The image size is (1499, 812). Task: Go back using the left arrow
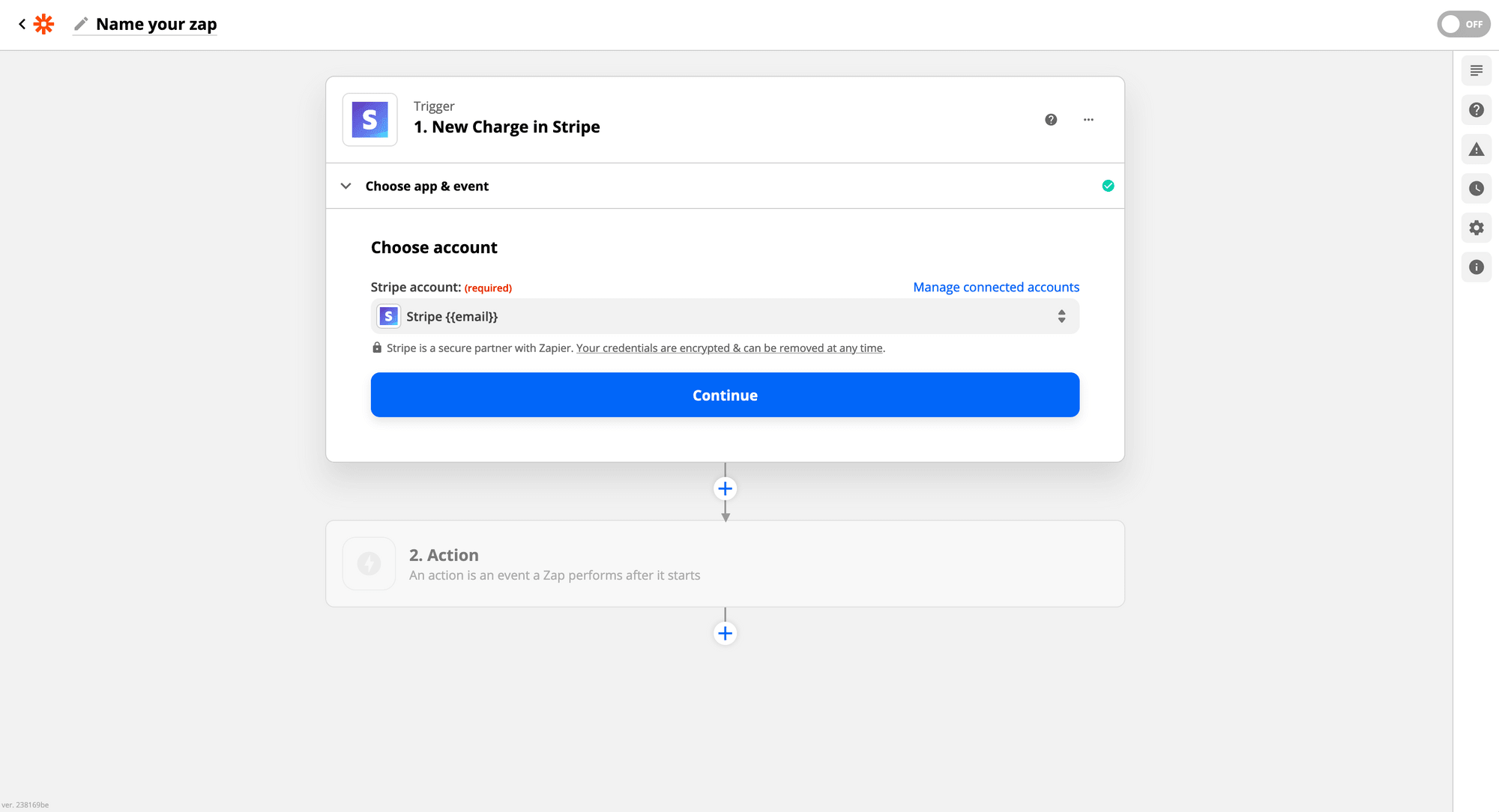[22, 24]
